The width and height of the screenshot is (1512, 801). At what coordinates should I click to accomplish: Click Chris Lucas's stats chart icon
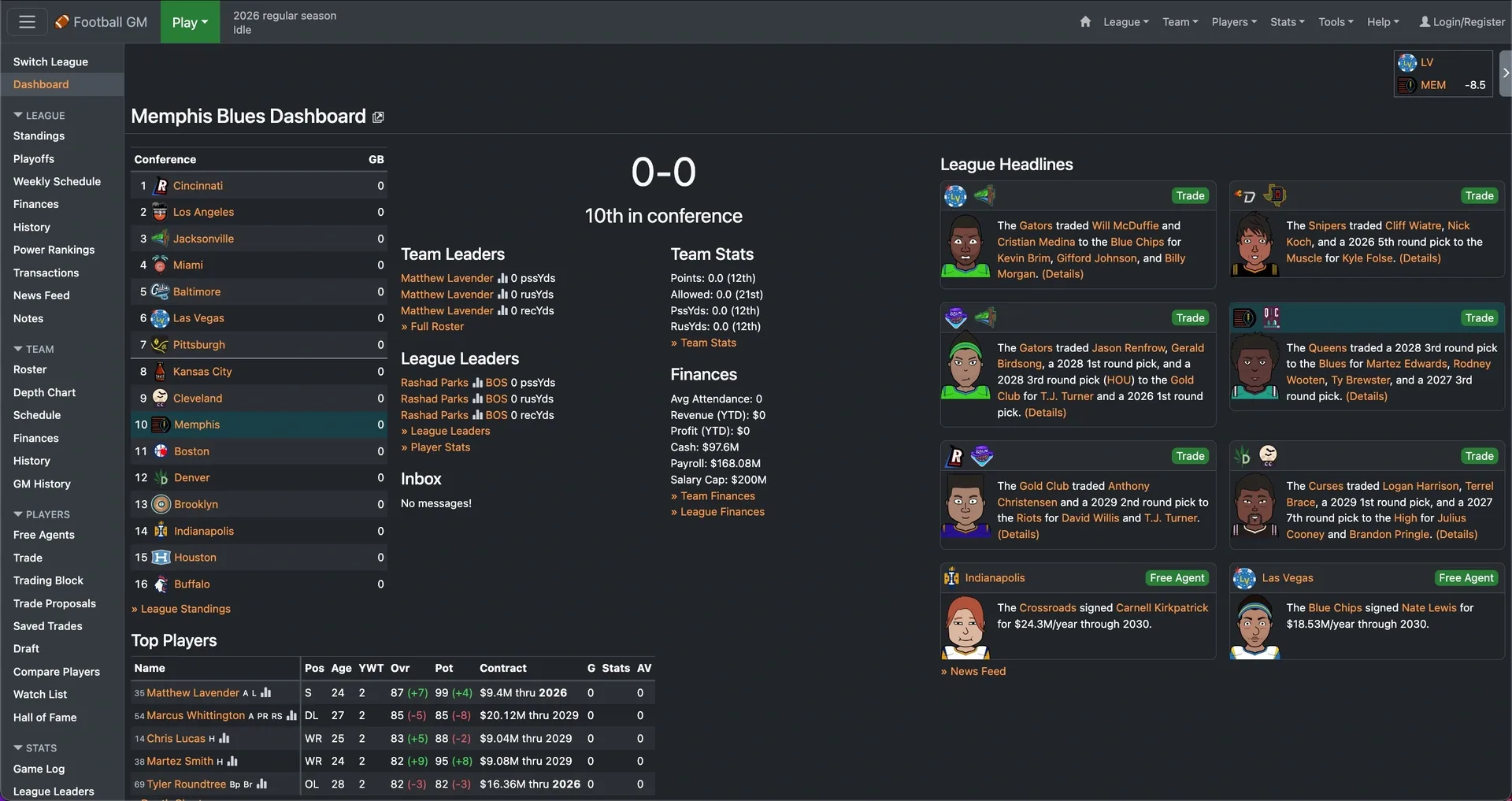(x=224, y=739)
